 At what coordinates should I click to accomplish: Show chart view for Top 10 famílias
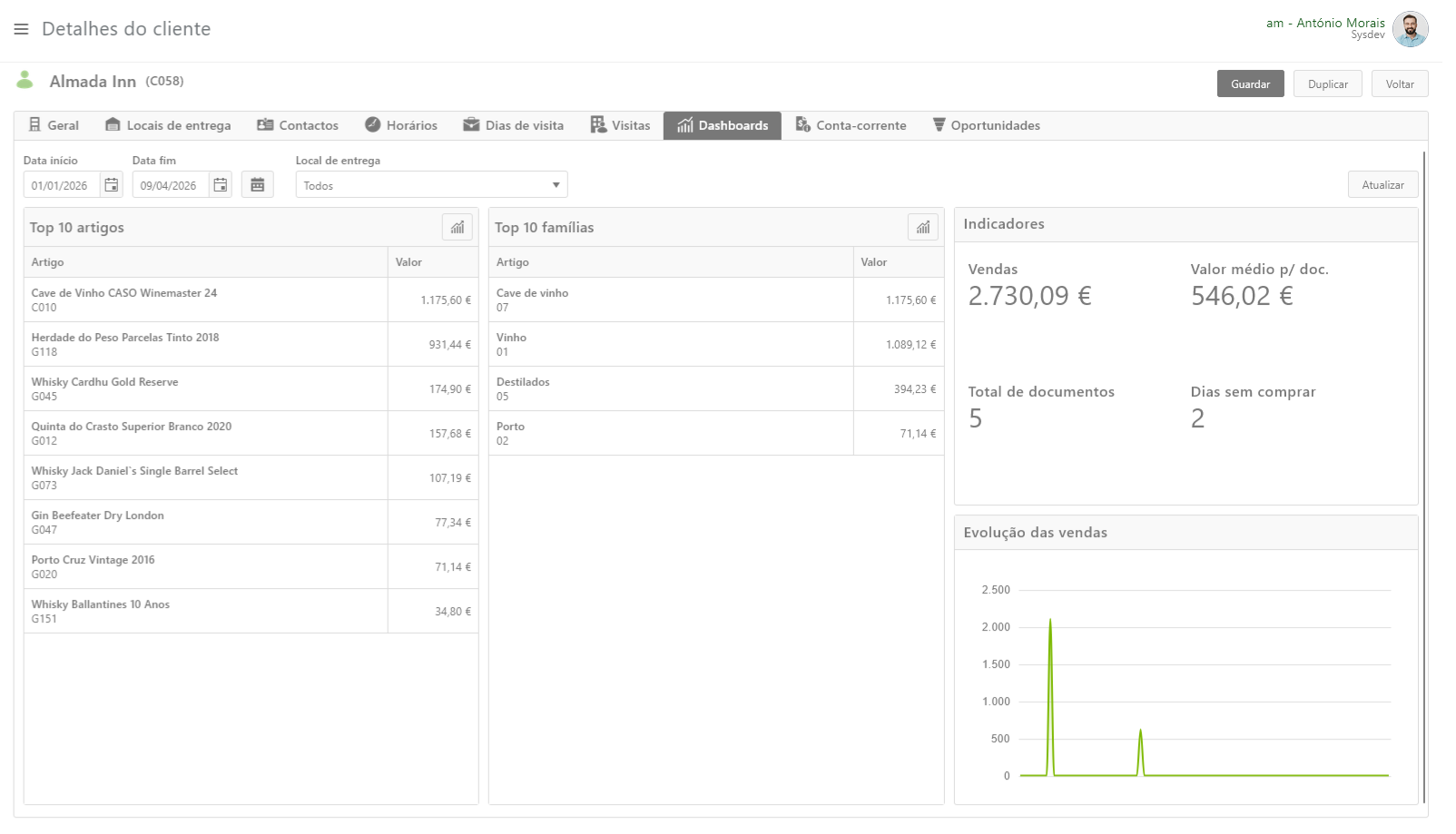click(922, 228)
